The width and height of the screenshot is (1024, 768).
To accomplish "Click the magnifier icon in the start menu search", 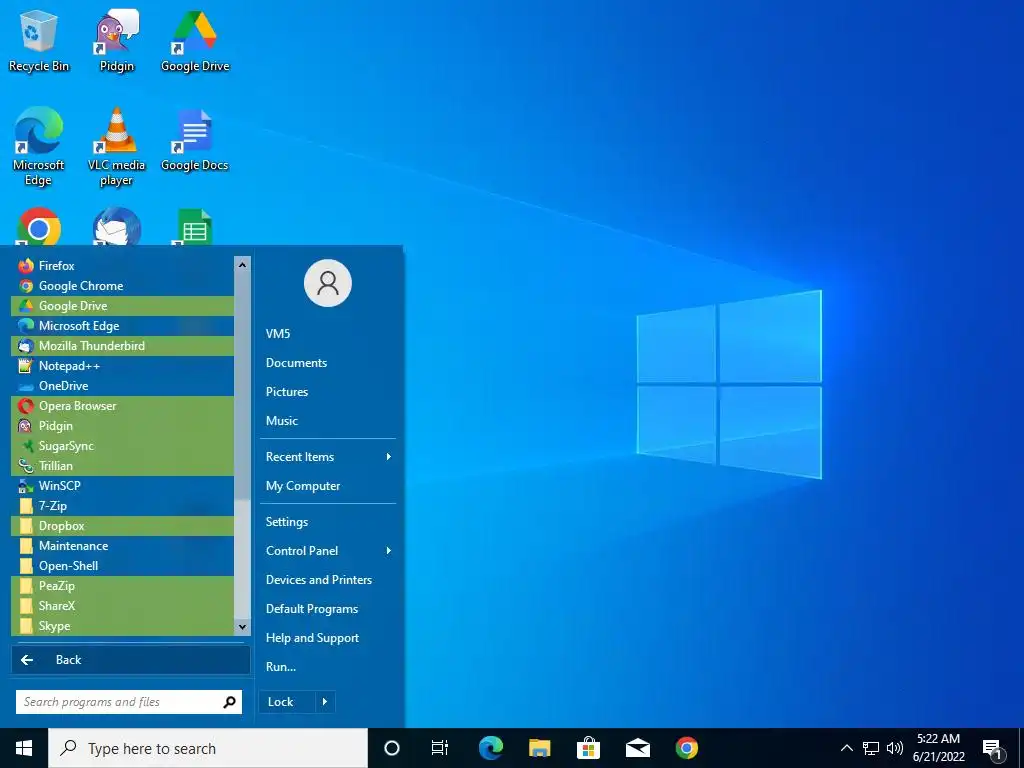I will pos(229,702).
